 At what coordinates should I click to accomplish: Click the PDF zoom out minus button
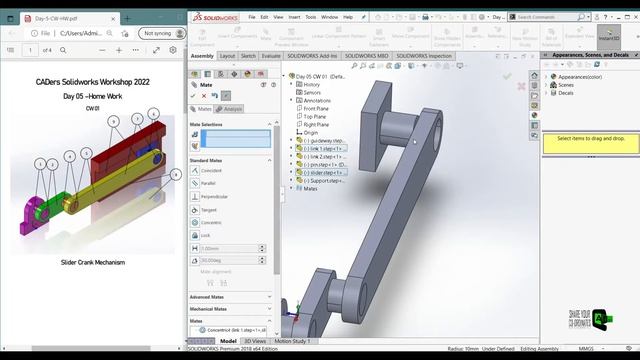point(102,50)
